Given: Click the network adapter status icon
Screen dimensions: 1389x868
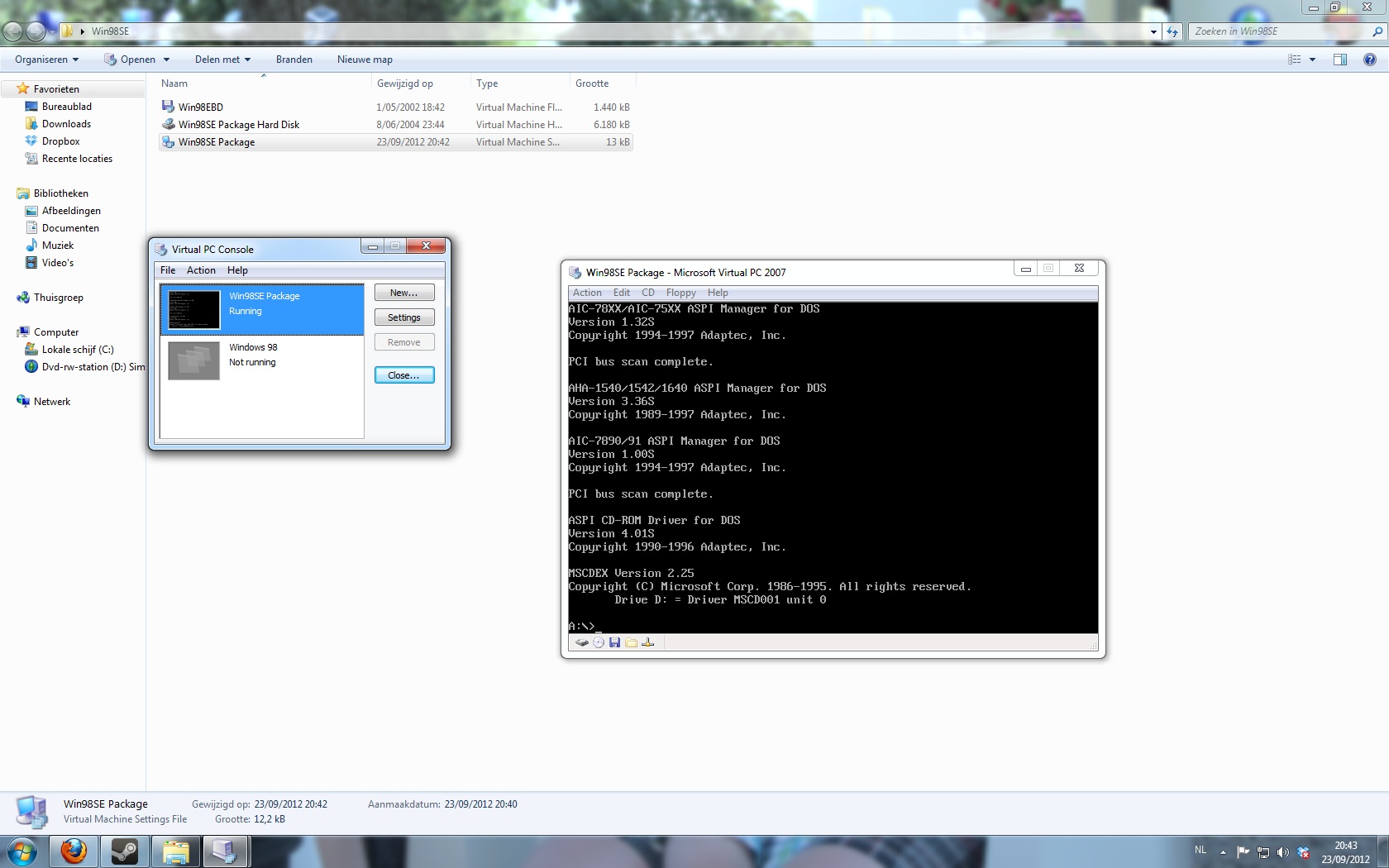Looking at the screenshot, I should pos(648,642).
